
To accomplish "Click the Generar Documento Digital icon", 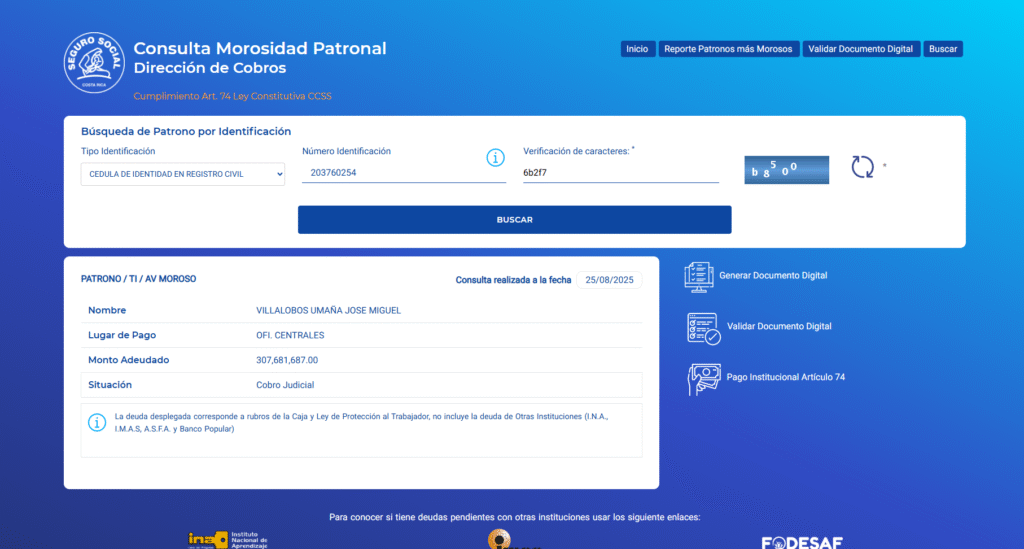I will pos(697,276).
